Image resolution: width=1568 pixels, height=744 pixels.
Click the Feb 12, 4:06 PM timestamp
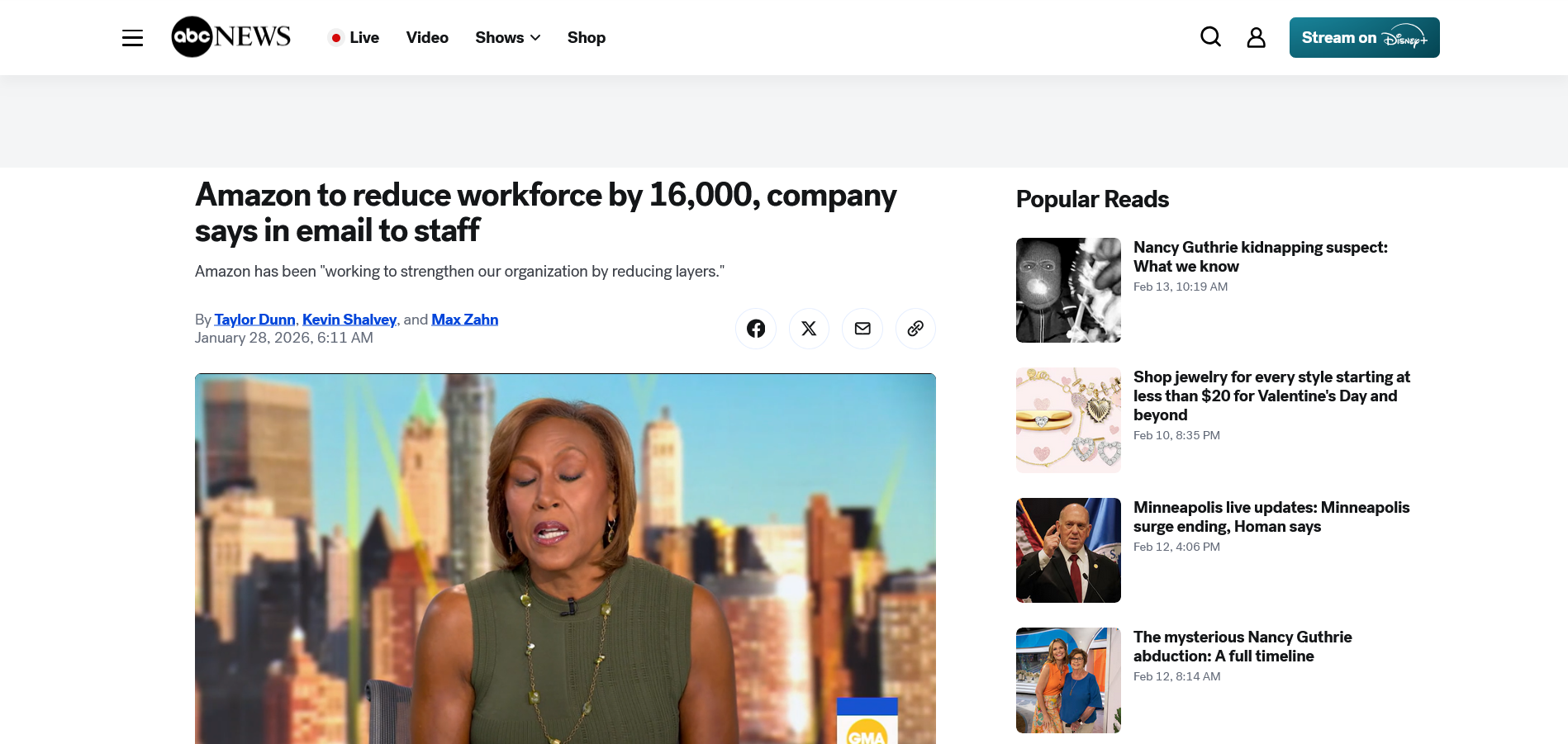pos(1176,547)
